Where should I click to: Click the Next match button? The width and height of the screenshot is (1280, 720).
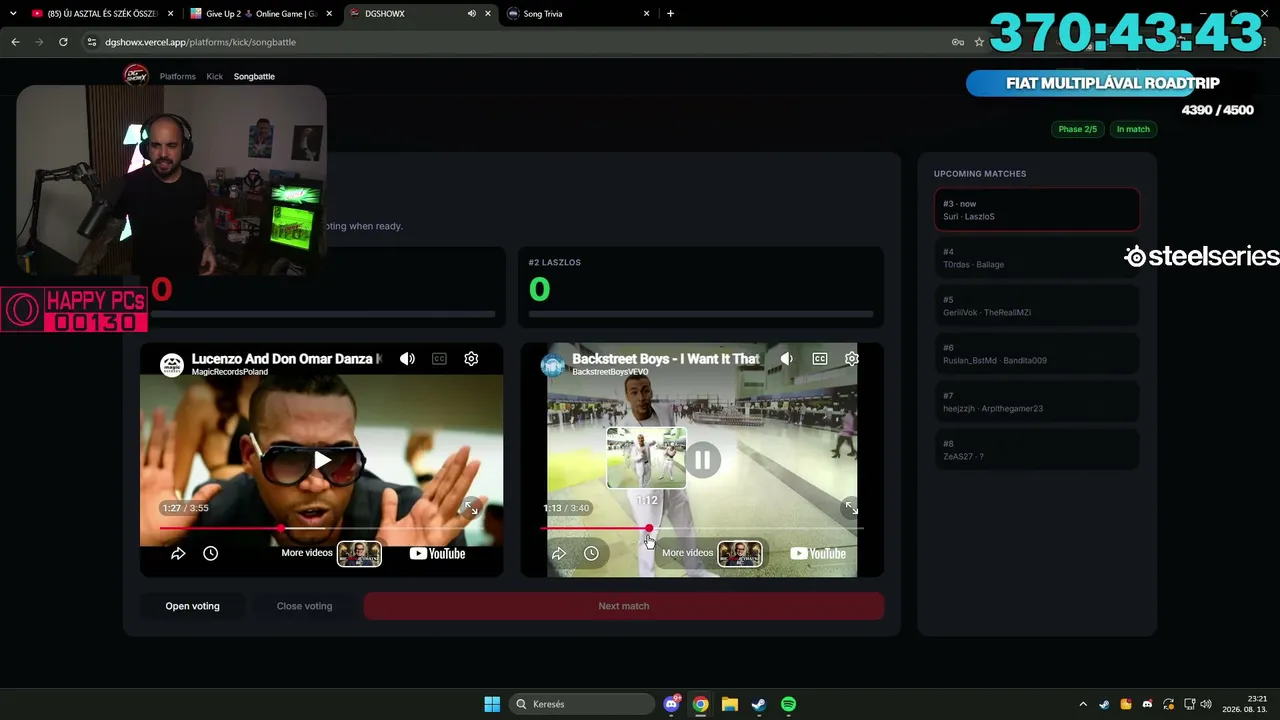624,606
